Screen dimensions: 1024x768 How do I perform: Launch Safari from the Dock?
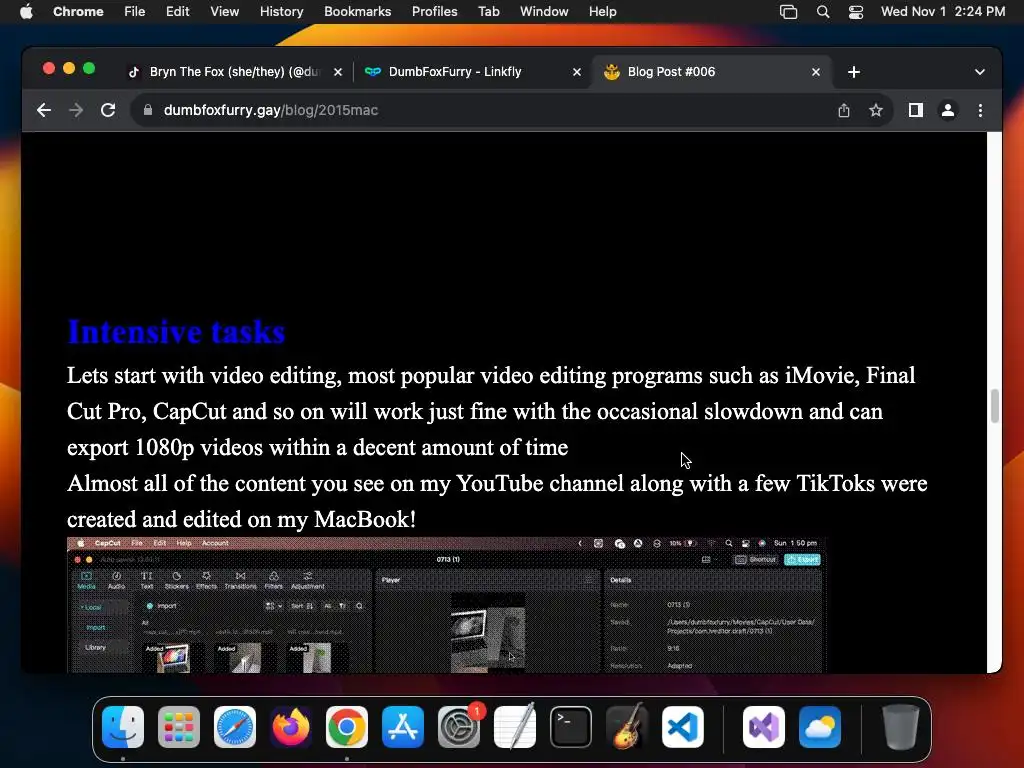tap(234, 727)
